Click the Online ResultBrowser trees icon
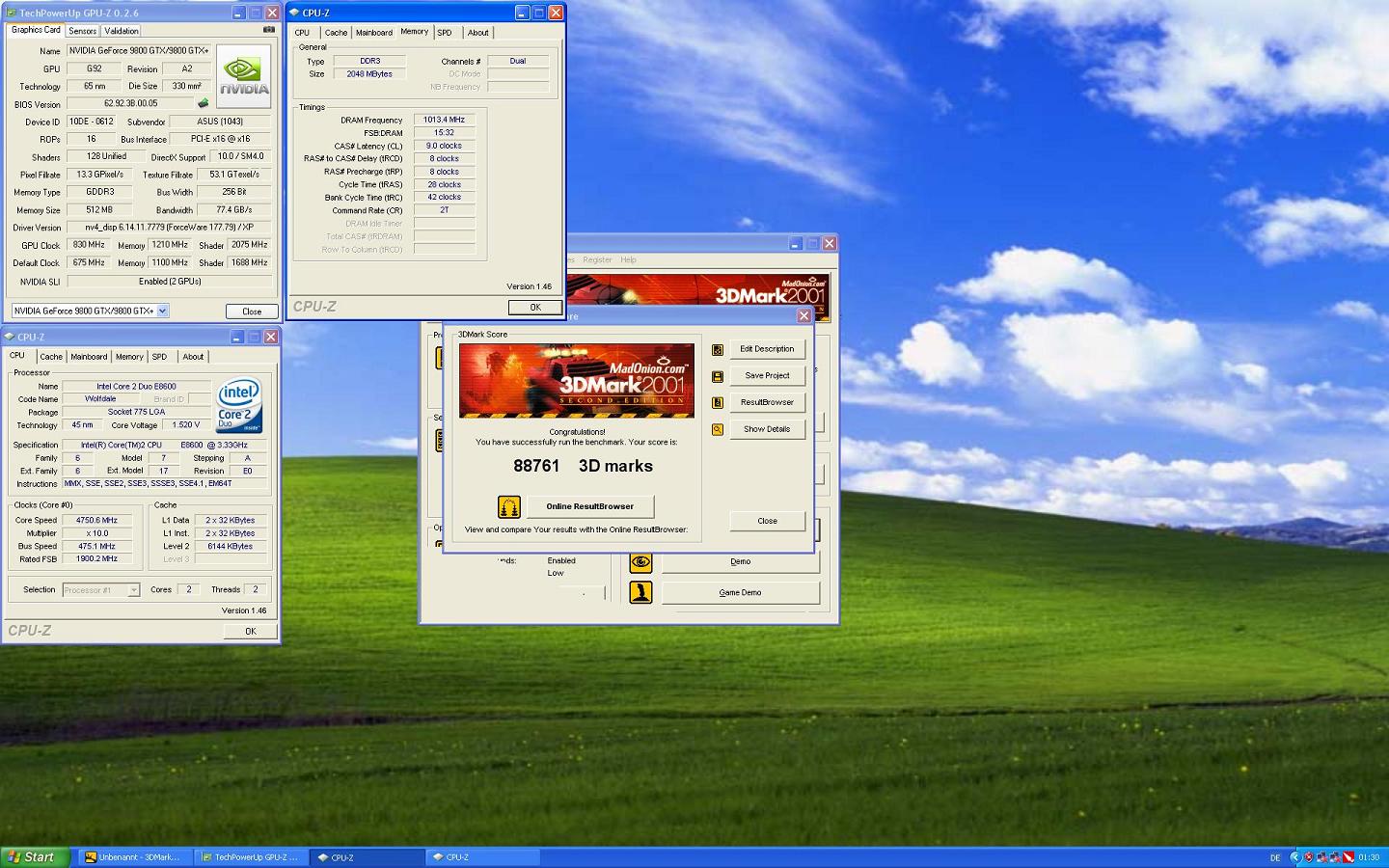This screenshot has height=868, width=1389. click(x=509, y=506)
